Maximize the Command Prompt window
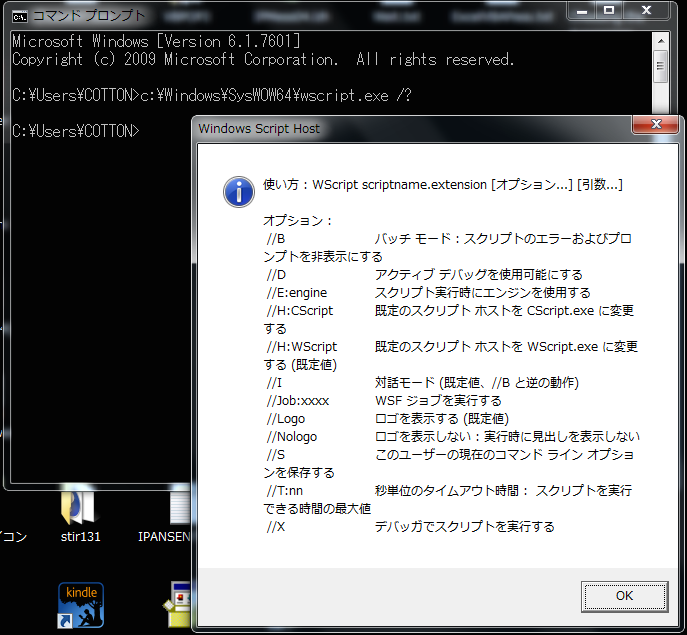Screen dimensions: 687x635 [x=609, y=11]
